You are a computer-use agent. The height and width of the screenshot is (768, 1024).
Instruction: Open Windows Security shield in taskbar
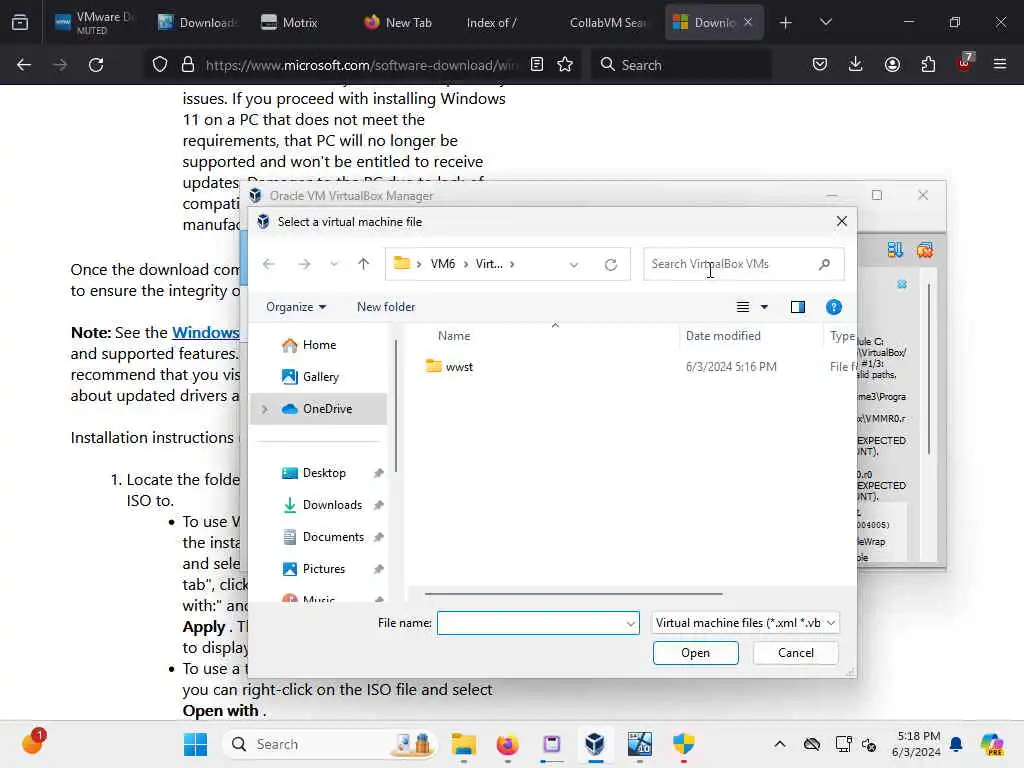coord(684,744)
